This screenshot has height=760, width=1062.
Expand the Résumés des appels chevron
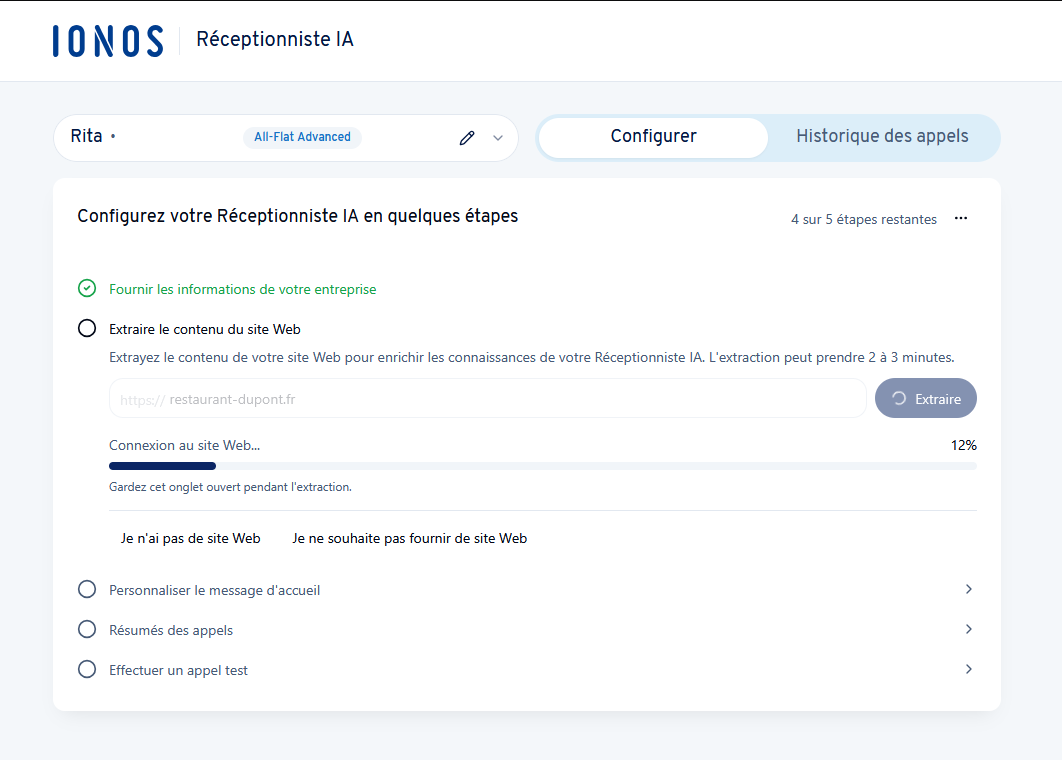click(968, 630)
